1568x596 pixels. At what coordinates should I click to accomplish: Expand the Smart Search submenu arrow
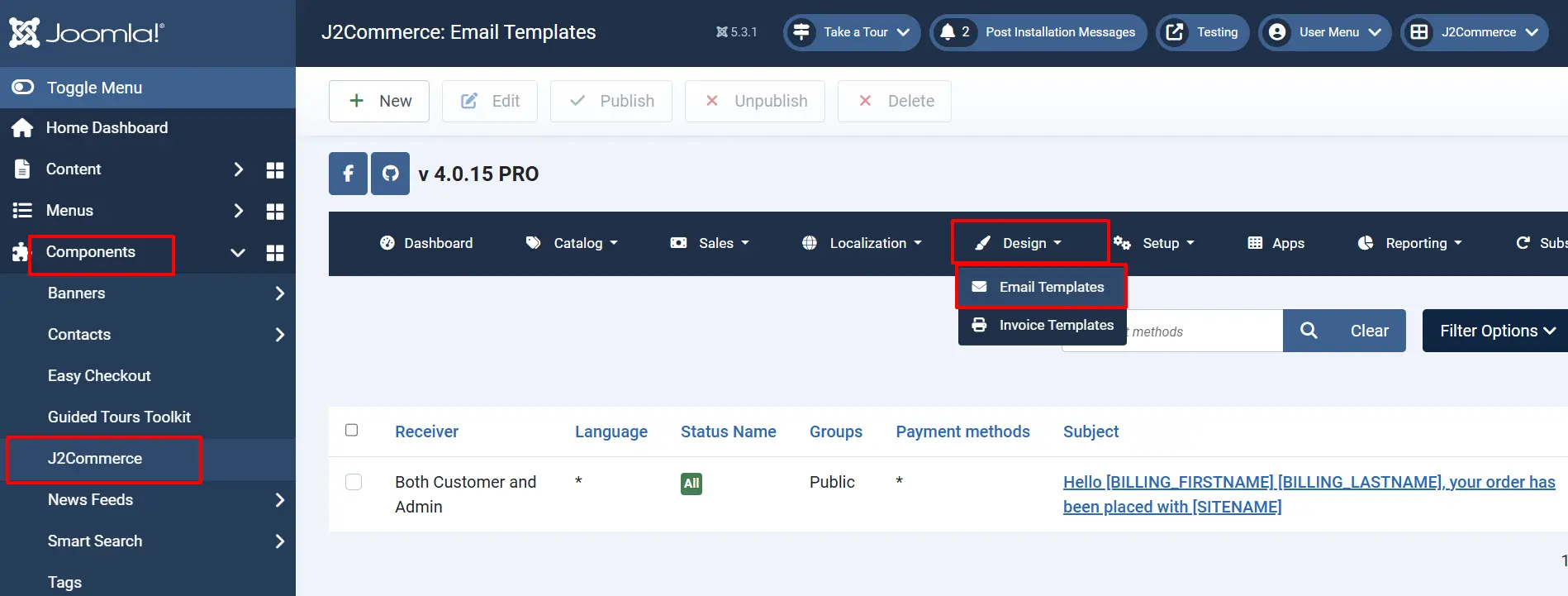(279, 541)
